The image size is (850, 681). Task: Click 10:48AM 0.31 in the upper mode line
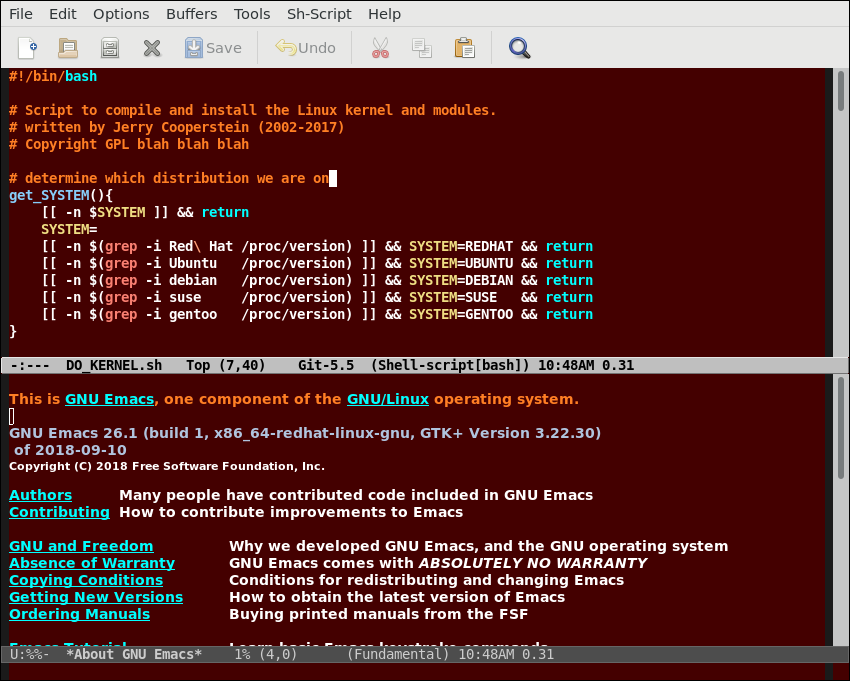coord(585,365)
